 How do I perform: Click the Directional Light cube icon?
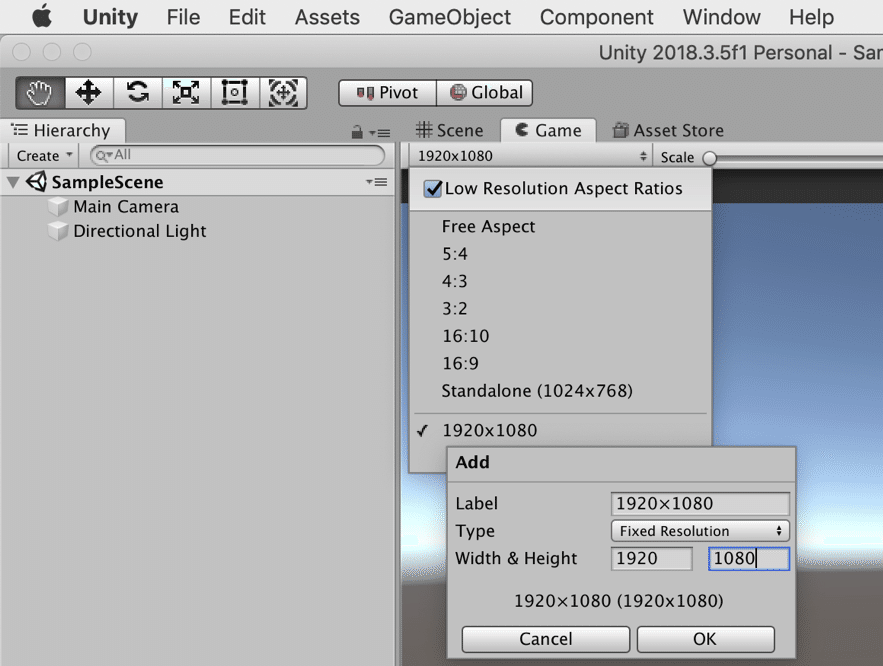pos(58,231)
